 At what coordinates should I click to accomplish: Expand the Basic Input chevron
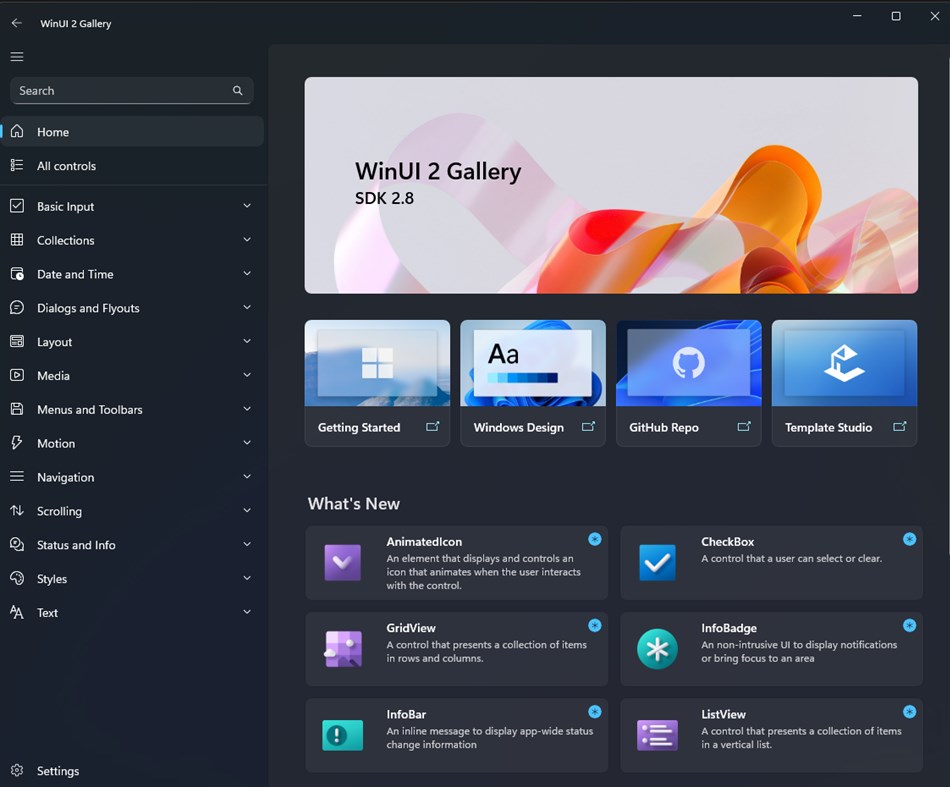click(247, 206)
